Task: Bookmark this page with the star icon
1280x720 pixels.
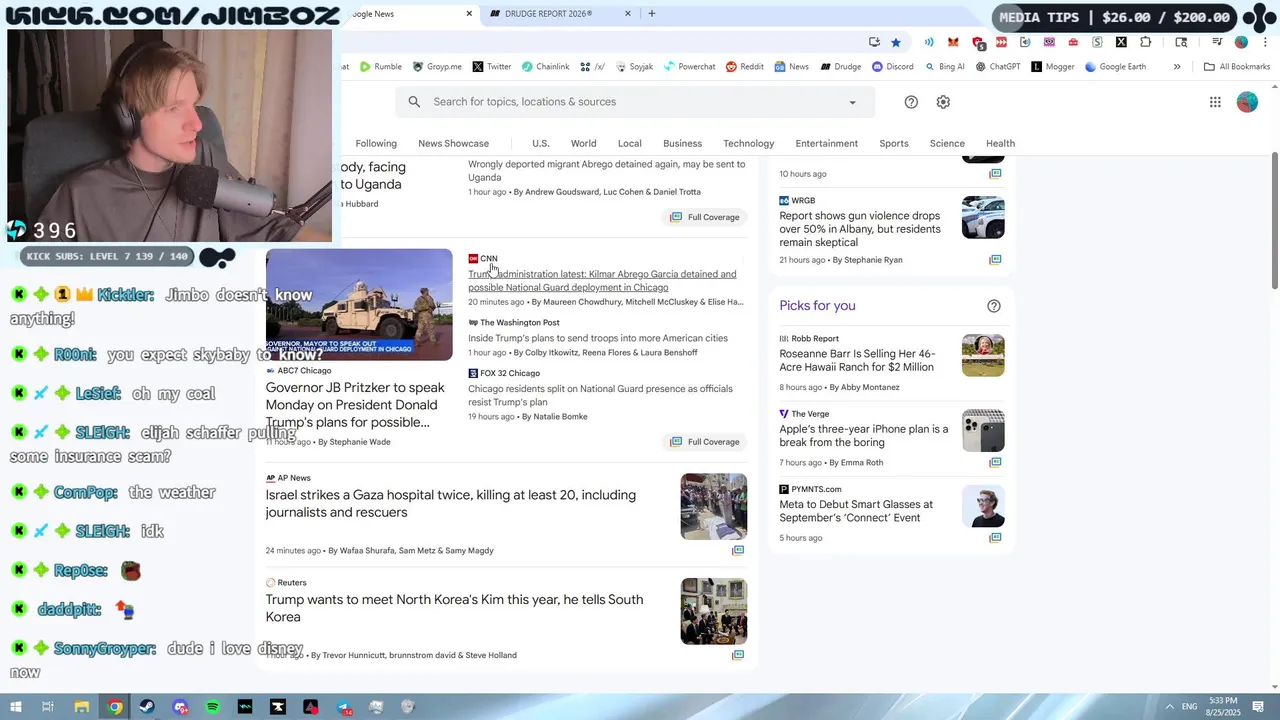Action: (896, 42)
